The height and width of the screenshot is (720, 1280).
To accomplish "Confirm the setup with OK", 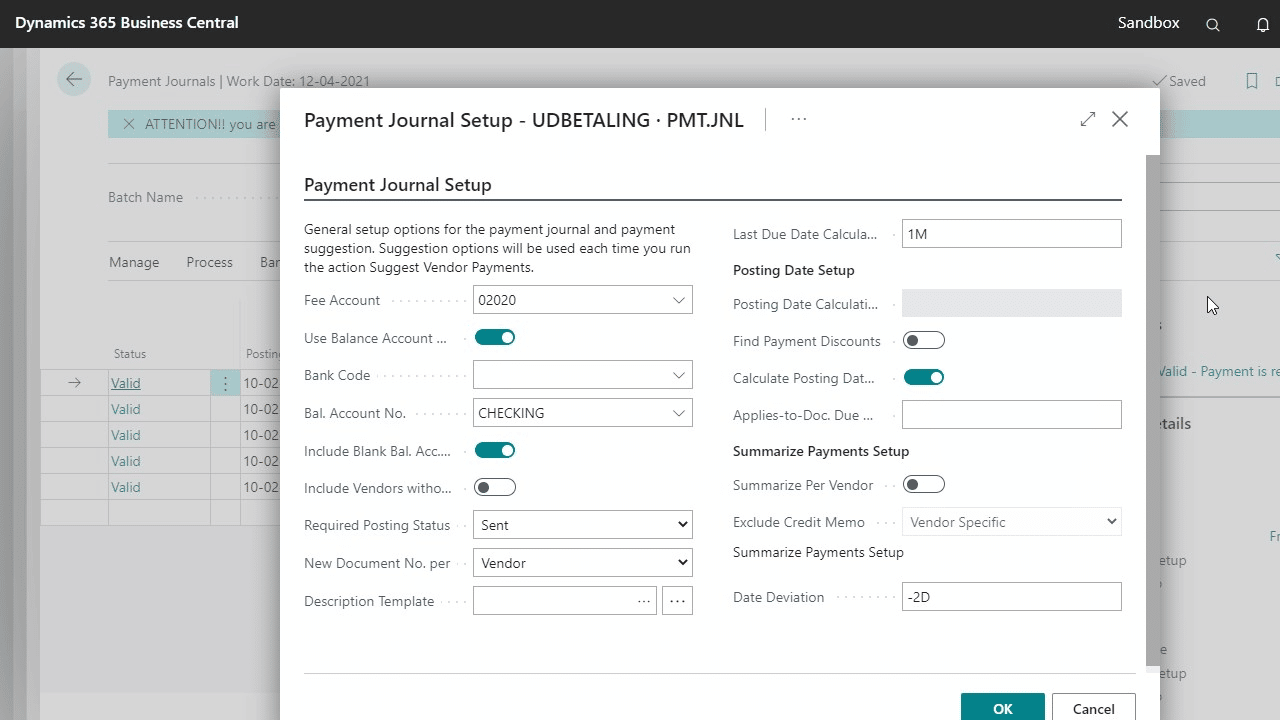I will click(x=1002, y=708).
